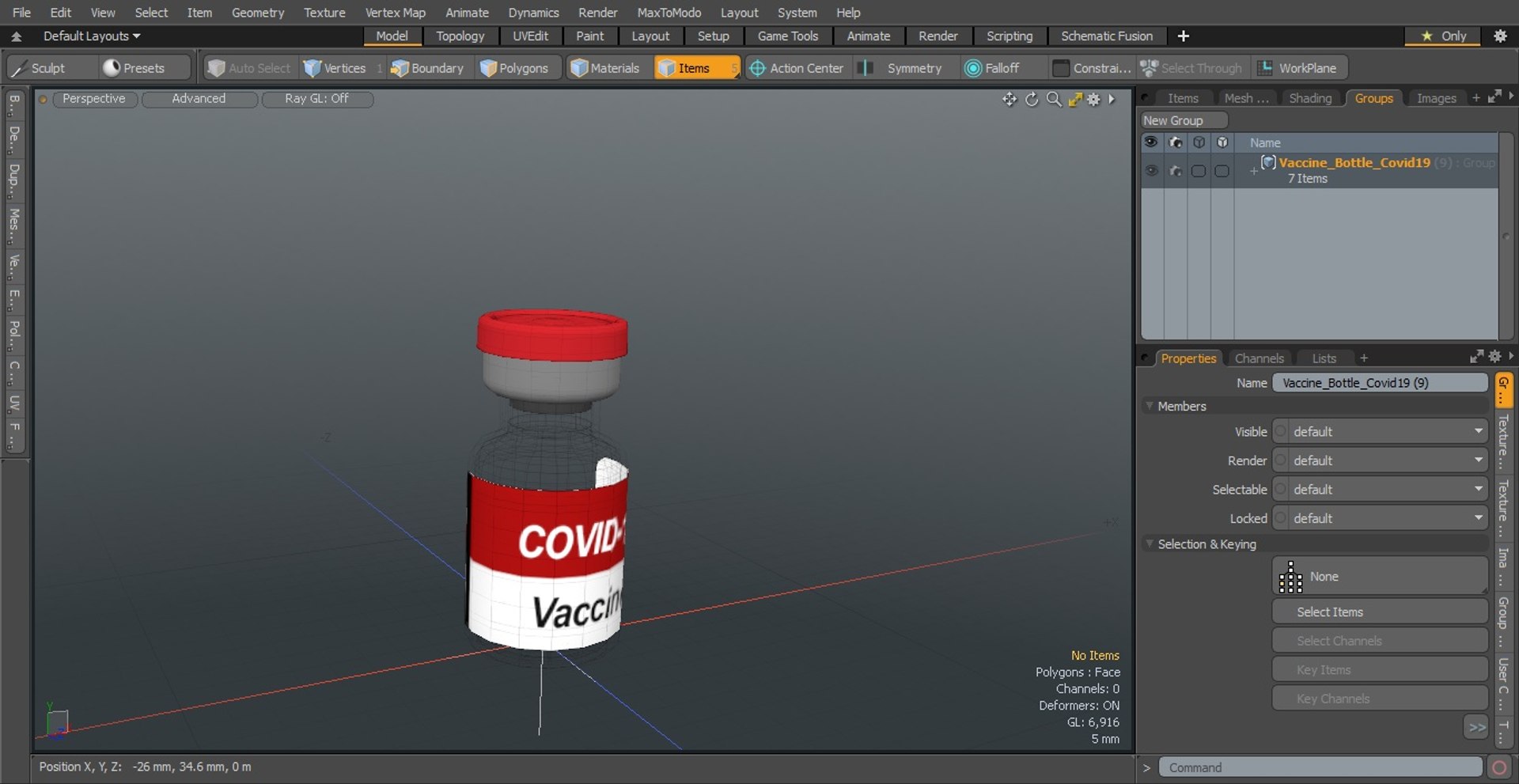Viewport: 1519px width, 784px height.
Task: Click the viewport zoom magnifier icon
Action: [1054, 99]
